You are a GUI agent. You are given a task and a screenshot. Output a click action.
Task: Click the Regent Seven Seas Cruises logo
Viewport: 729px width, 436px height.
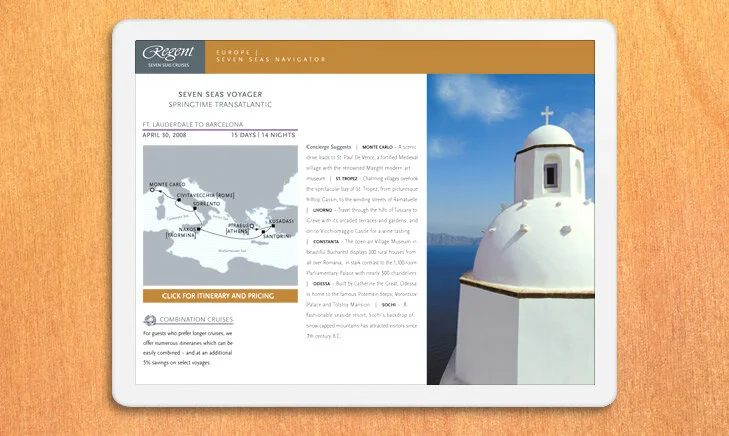point(170,57)
